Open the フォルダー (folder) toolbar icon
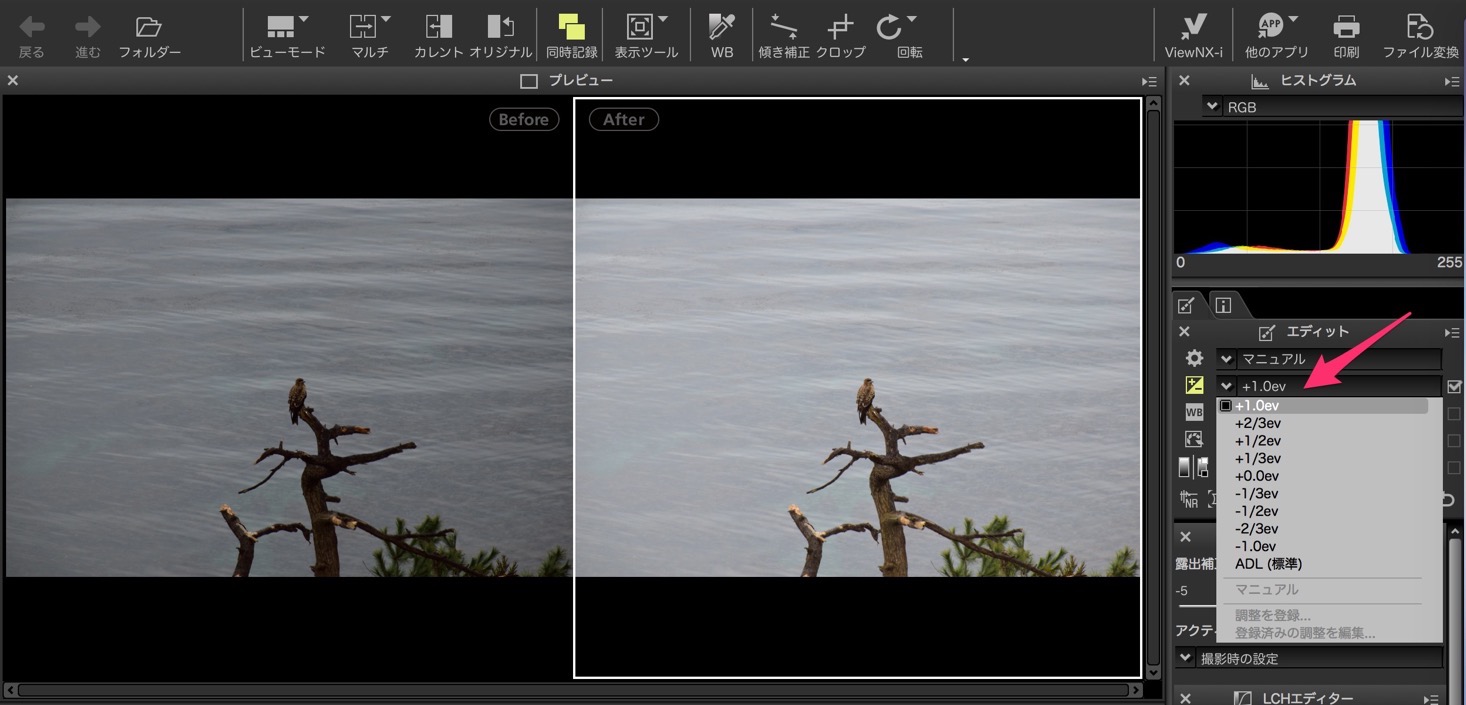The height and width of the screenshot is (705, 1466). pos(148,35)
